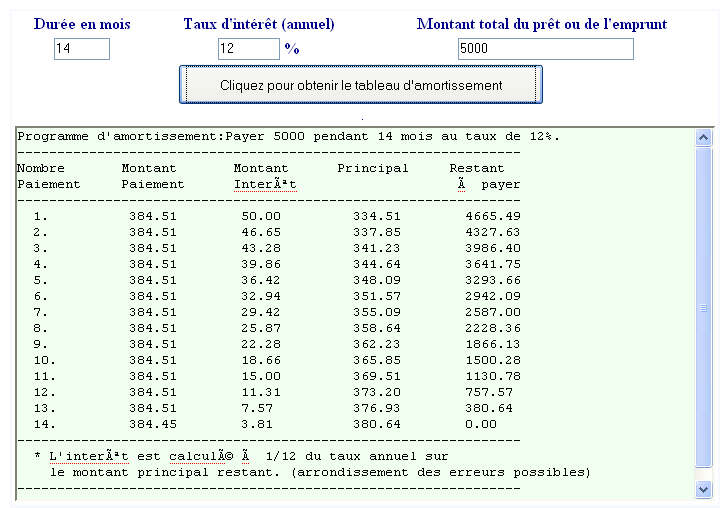Click the interest value 32.94
The width and height of the screenshot is (724, 508).
(x=261, y=296)
